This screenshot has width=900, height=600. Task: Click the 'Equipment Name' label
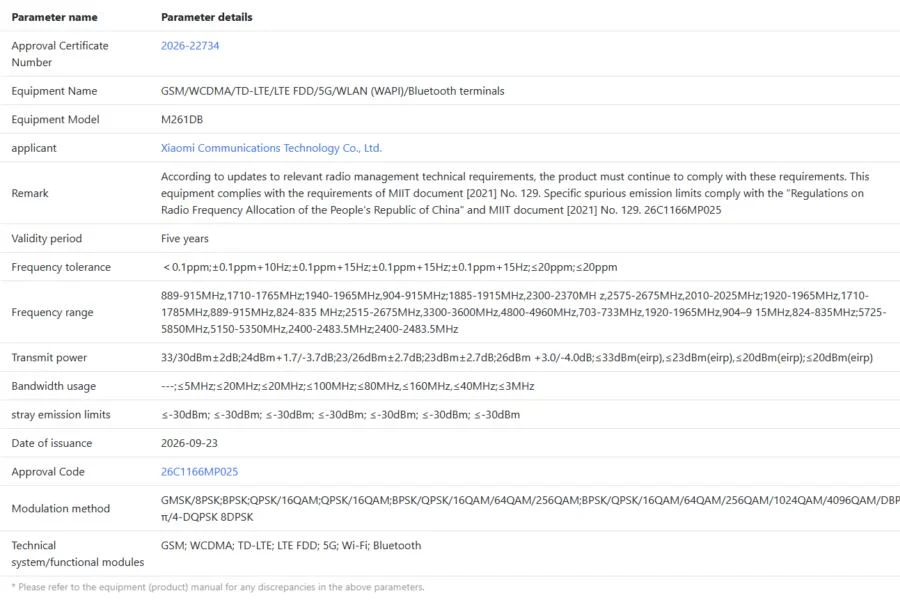(54, 91)
